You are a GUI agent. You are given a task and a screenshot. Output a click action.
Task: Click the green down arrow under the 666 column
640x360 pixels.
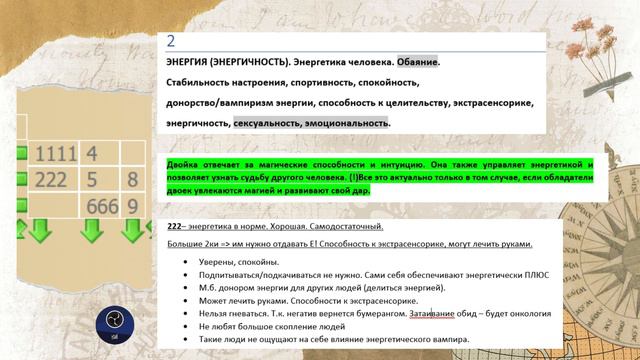91,231
